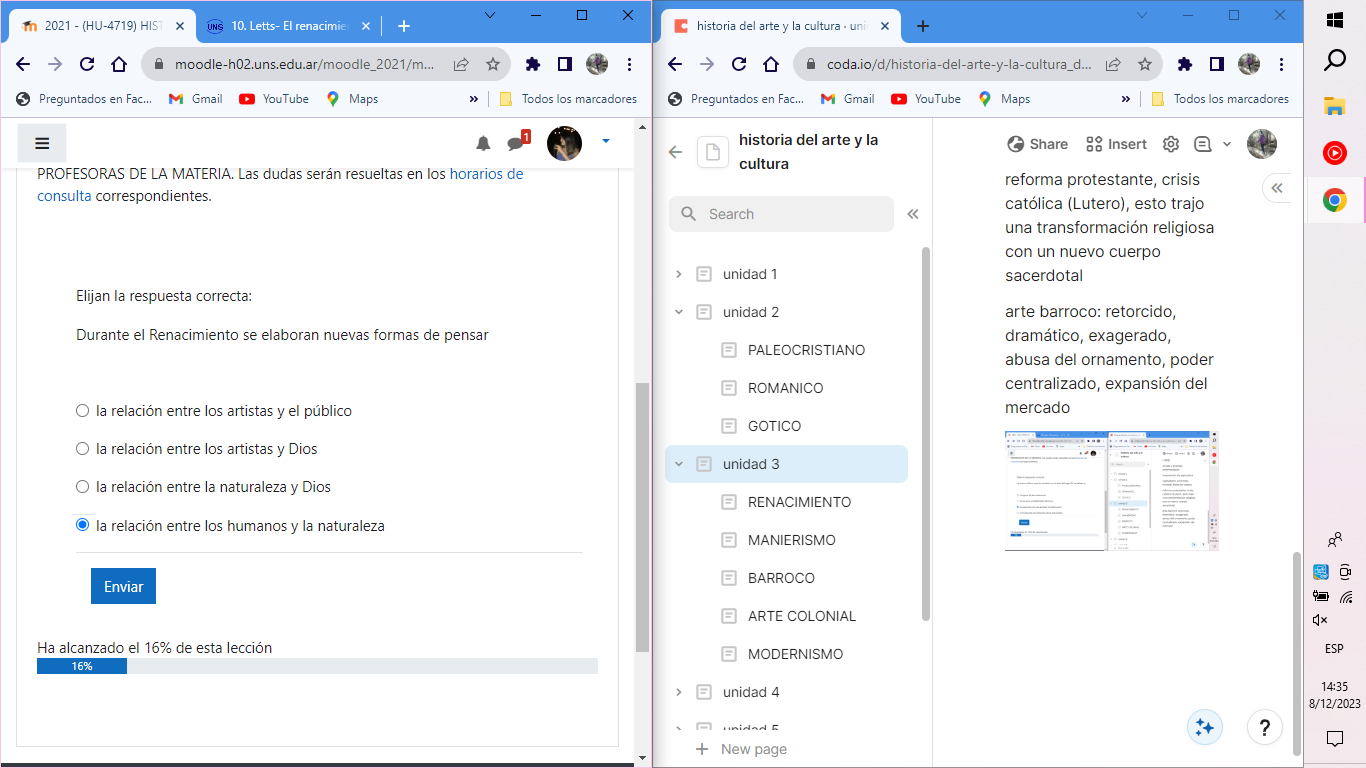Go back in the Moodle browser window
The image size is (1366, 768).
23,64
